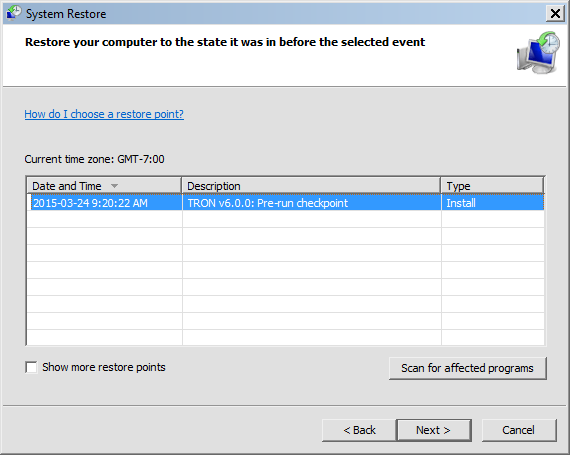Click the Restore your computer heading text
Screen dimensions: 570x455
[225, 42]
